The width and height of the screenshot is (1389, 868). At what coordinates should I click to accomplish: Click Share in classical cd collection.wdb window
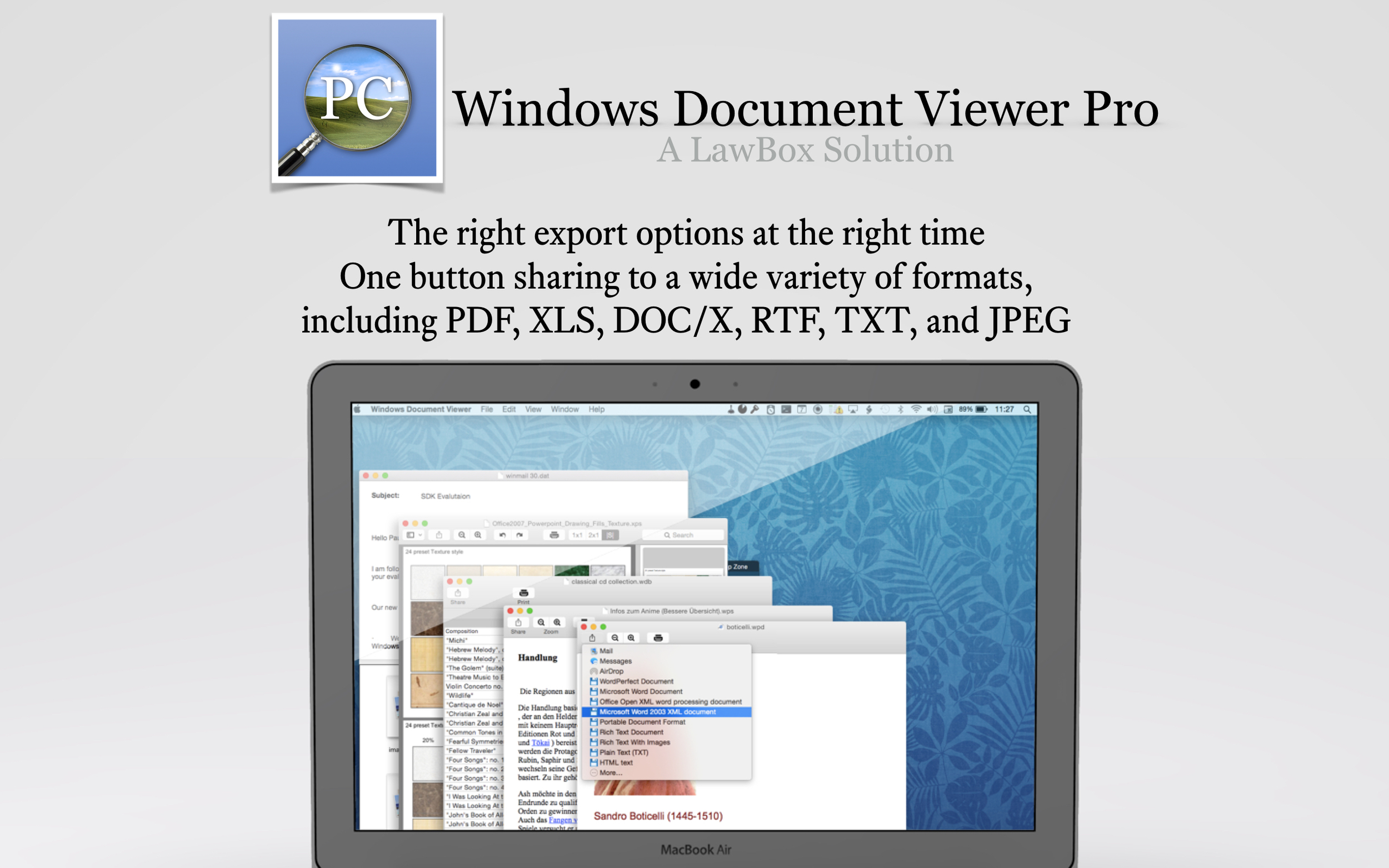(x=458, y=593)
